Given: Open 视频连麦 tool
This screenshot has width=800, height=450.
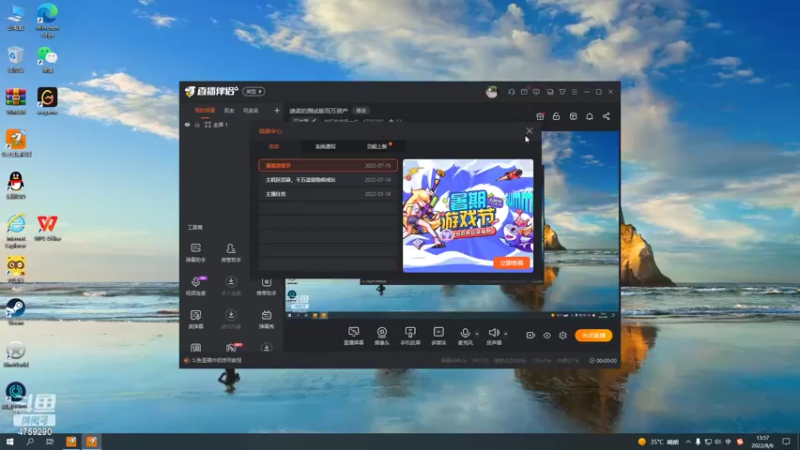Looking at the screenshot, I should (x=195, y=286).
